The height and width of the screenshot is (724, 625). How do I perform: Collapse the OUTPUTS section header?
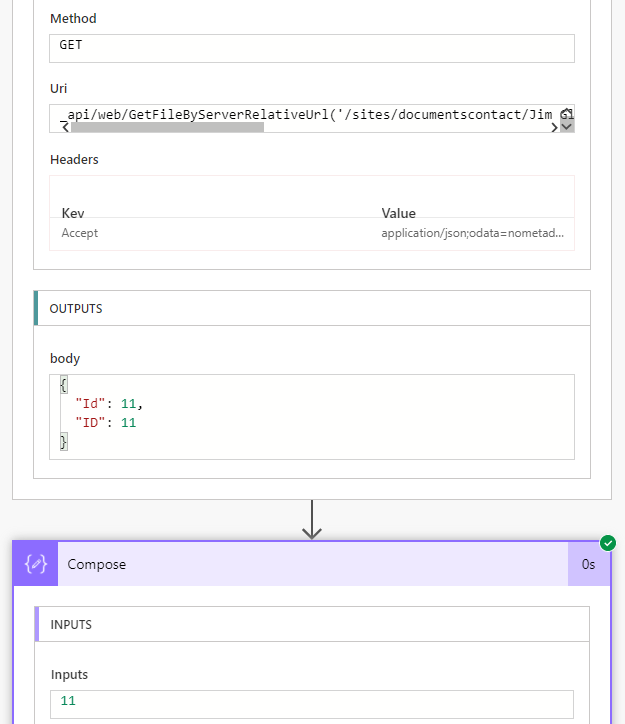(312, 309)
